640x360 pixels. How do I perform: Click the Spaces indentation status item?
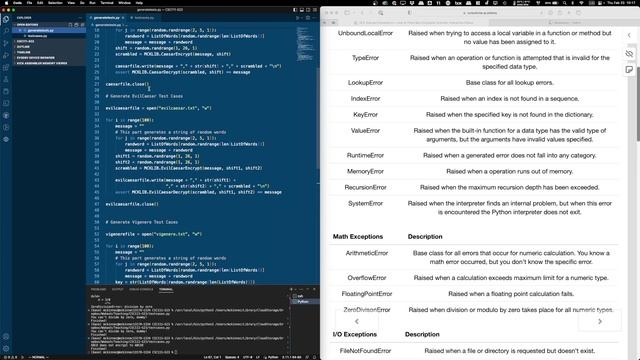[232, 357]
